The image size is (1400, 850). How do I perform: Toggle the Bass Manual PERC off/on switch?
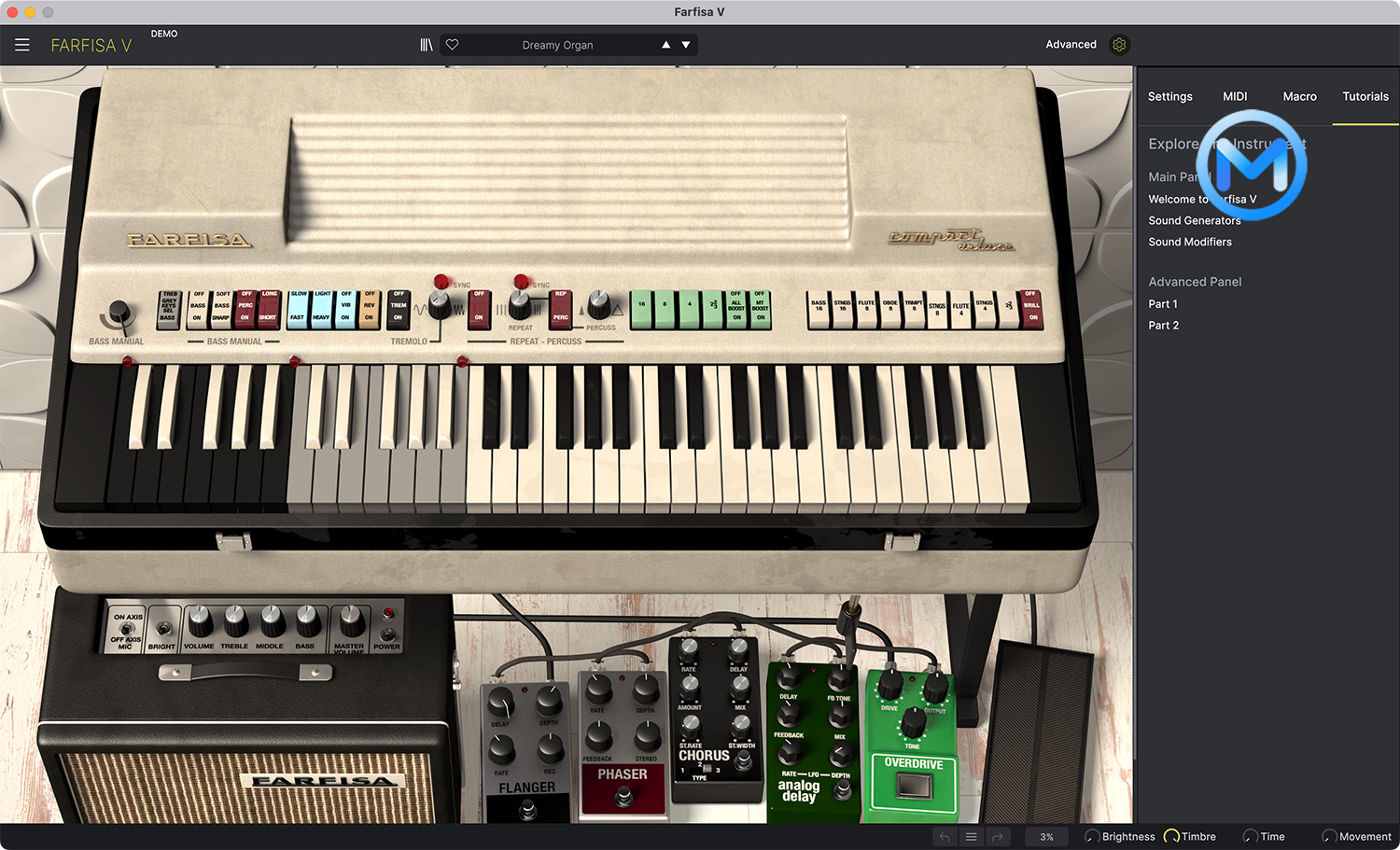click(245, 307)
